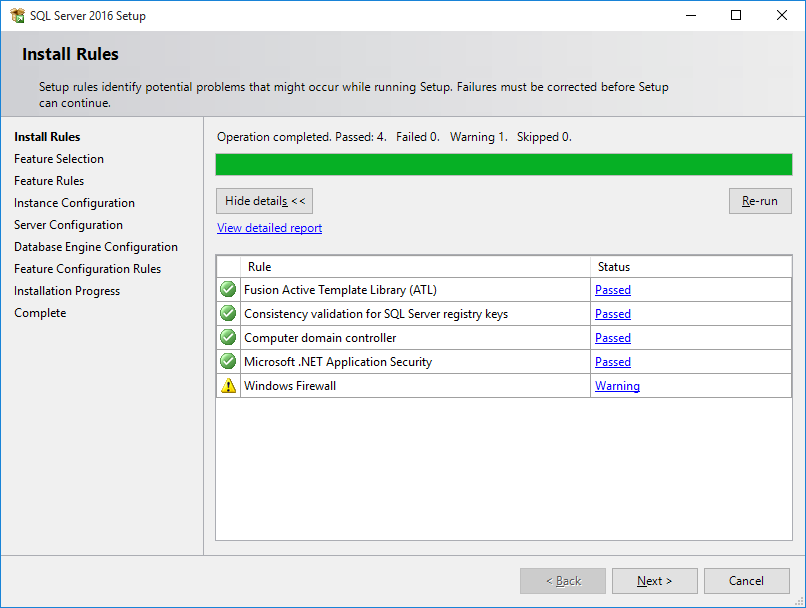Click the SQL Server Setup title bar icon

[x=17, y=16]
